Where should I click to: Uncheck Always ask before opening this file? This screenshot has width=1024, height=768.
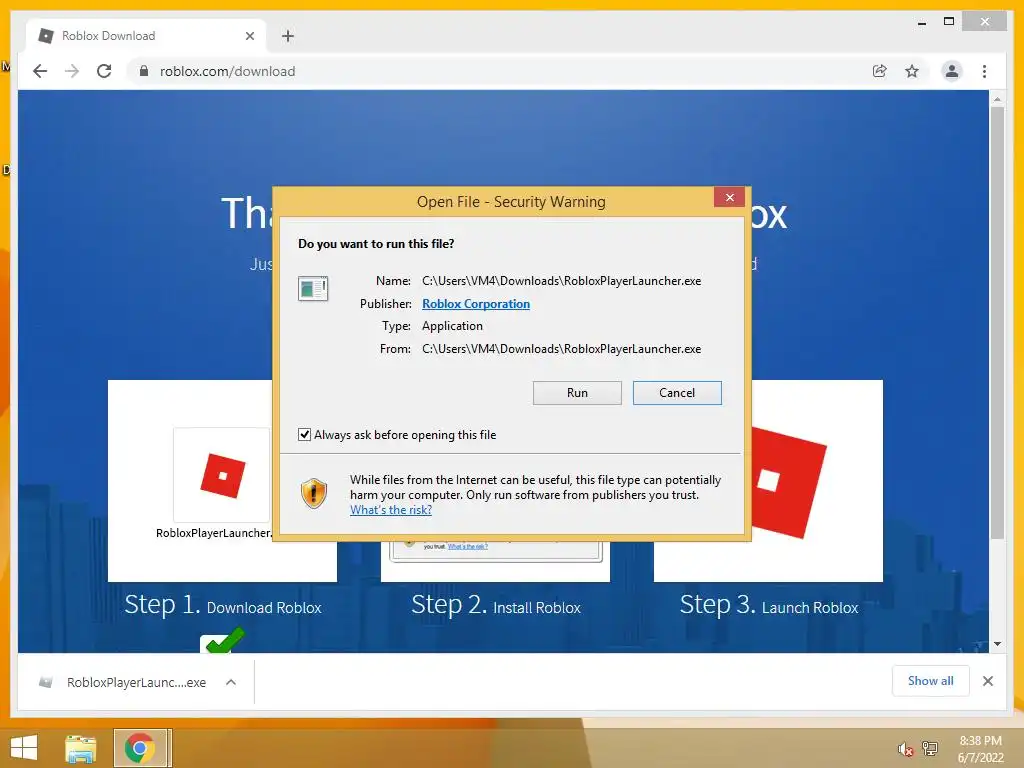(x=304, y=435)
